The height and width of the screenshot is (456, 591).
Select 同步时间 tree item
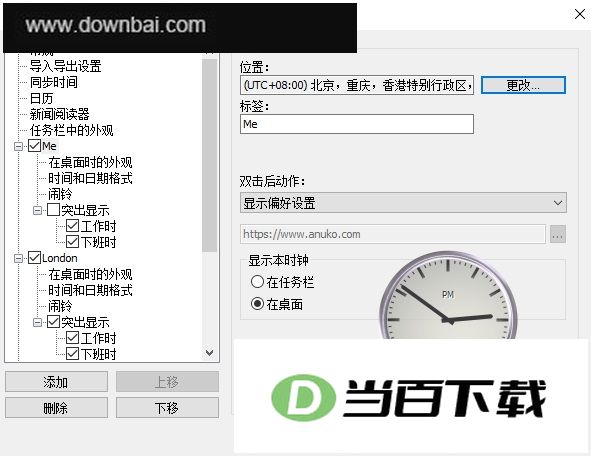pyautogui.click(x=54, y=82)
